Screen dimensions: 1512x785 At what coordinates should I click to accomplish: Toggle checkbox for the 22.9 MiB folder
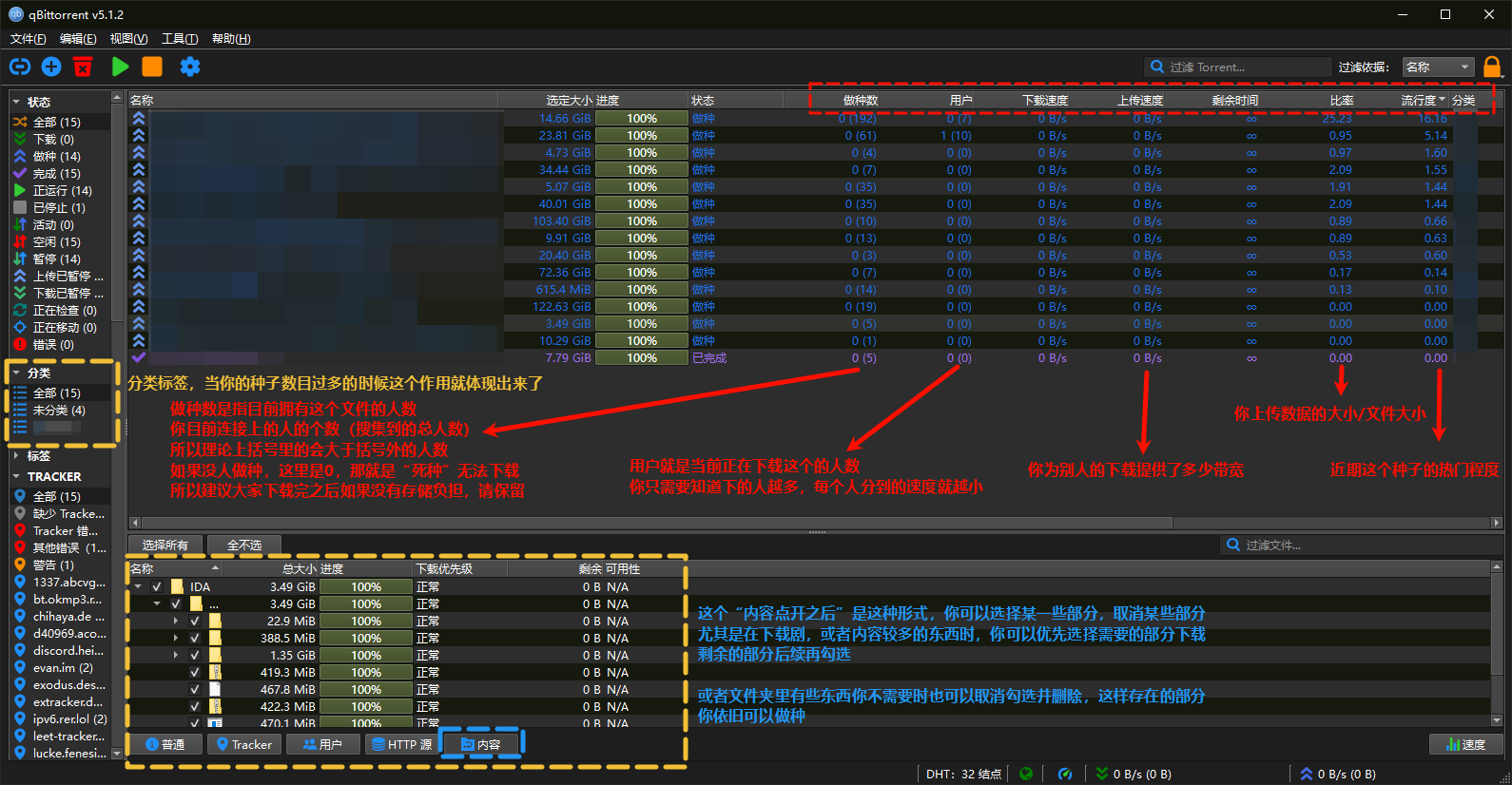195,621
